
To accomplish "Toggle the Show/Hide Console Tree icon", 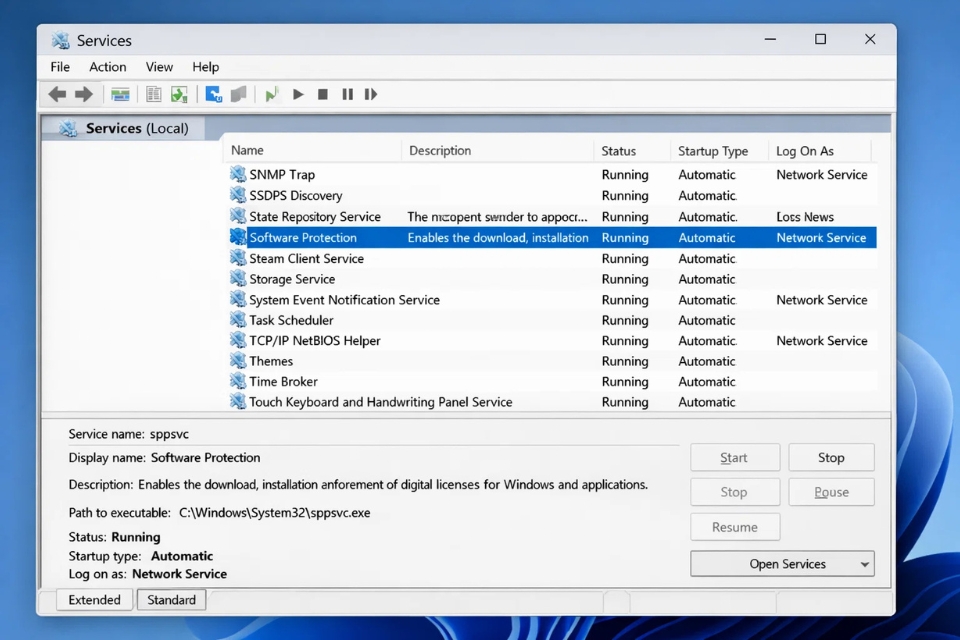I will (x=120, y=93).
